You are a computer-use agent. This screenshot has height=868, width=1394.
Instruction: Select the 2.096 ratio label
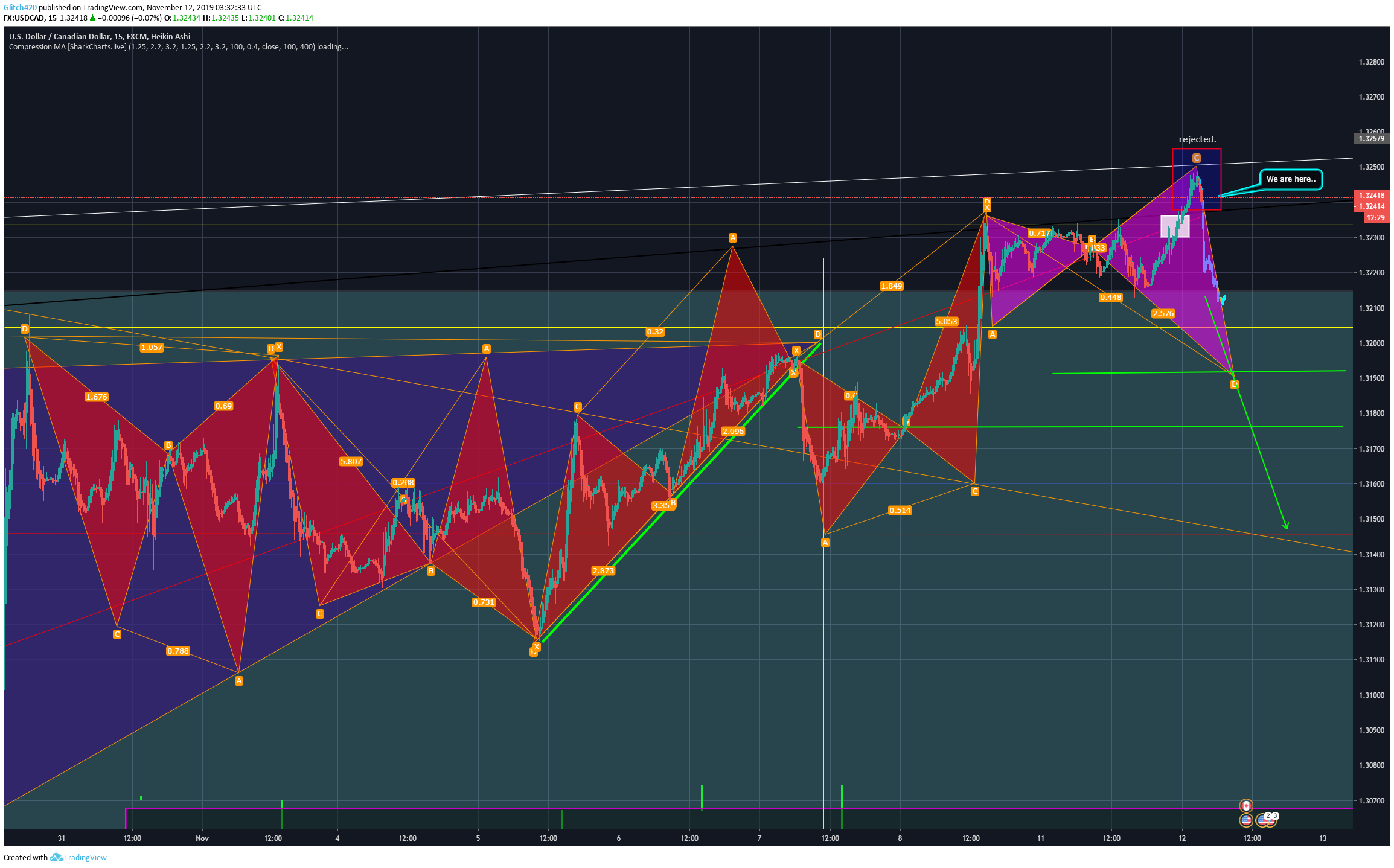tap(733, 432)
